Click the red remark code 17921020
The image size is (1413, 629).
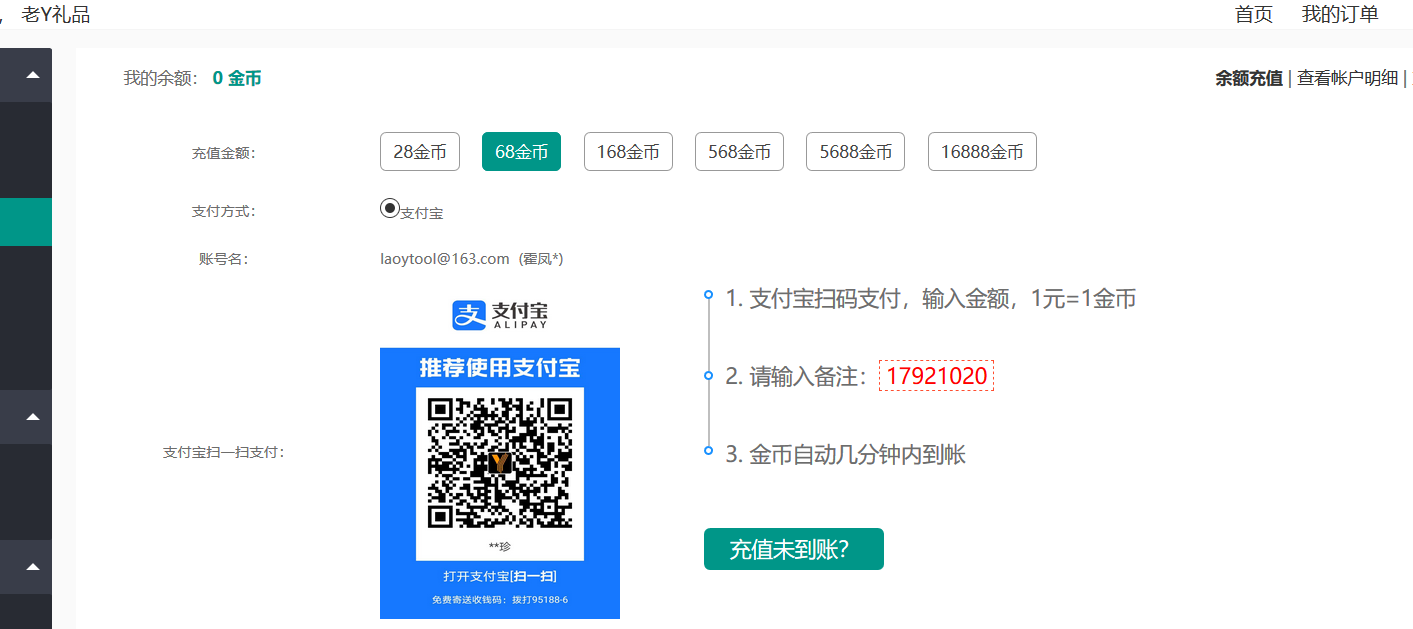(937, 376)
